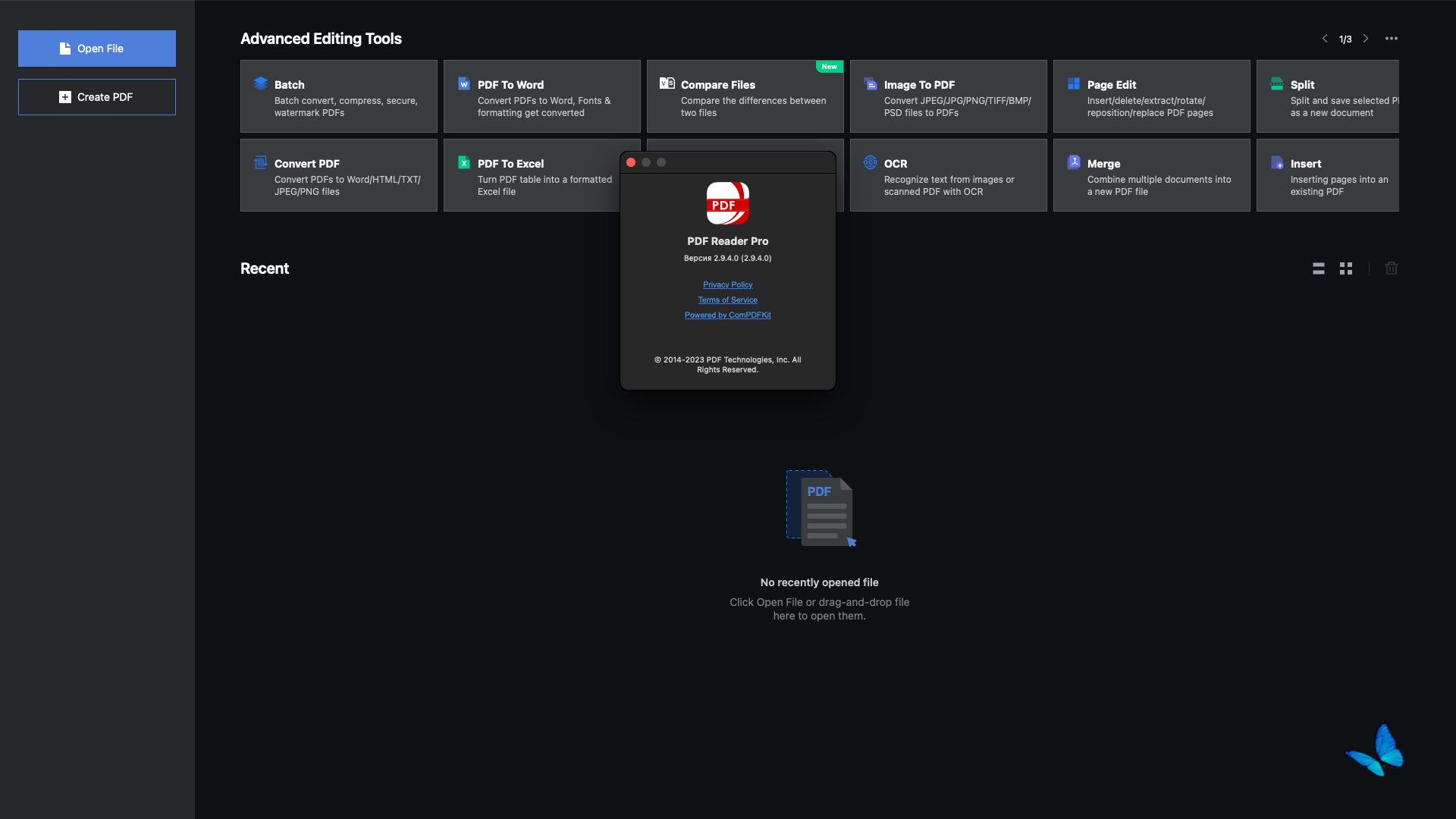This screenshot has height=819, width=1456.
Task: Click the 'New' badge on Compare Files
Action: point(830,67)
